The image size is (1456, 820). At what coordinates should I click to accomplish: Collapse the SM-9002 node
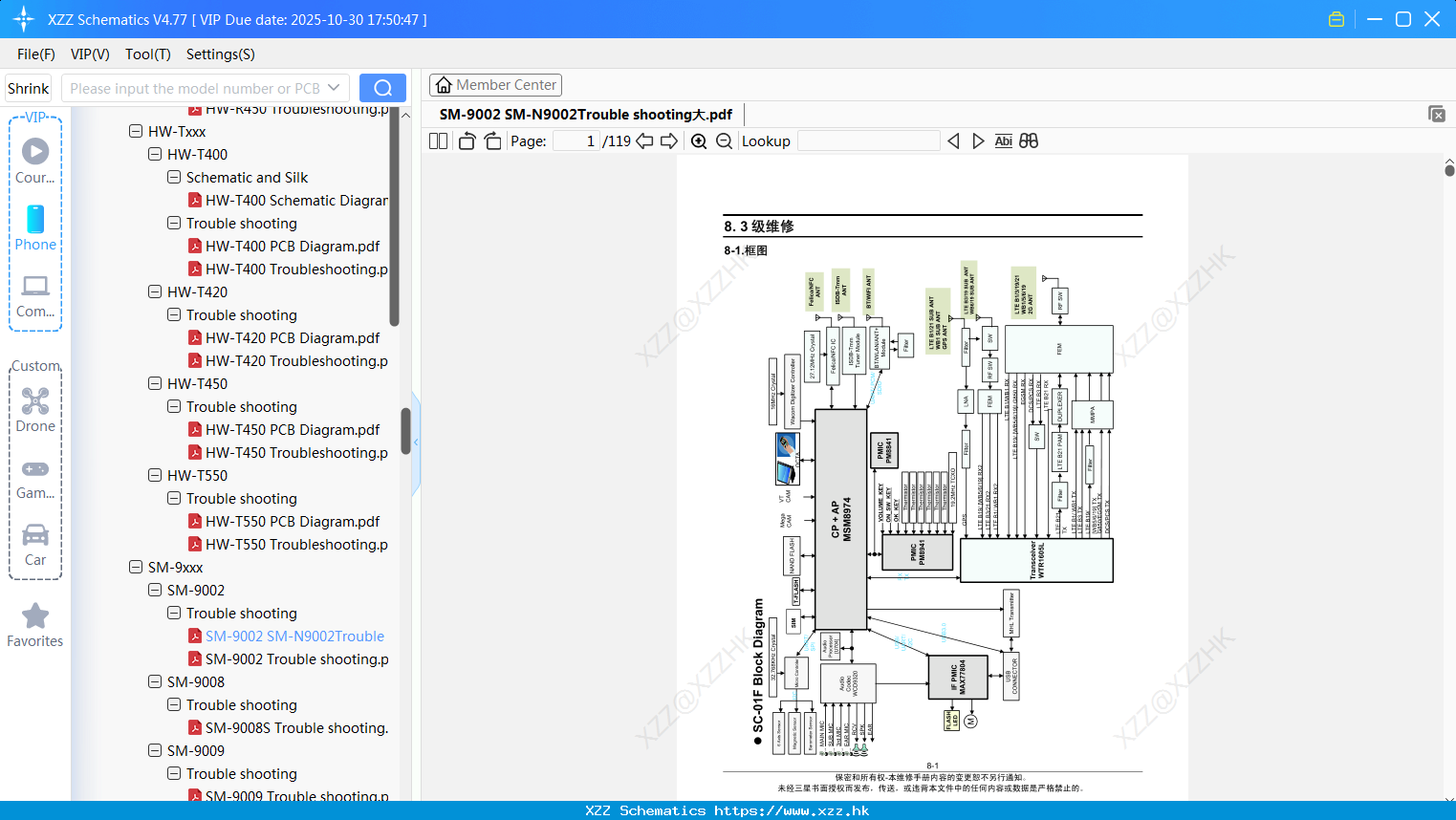[155, 590]
